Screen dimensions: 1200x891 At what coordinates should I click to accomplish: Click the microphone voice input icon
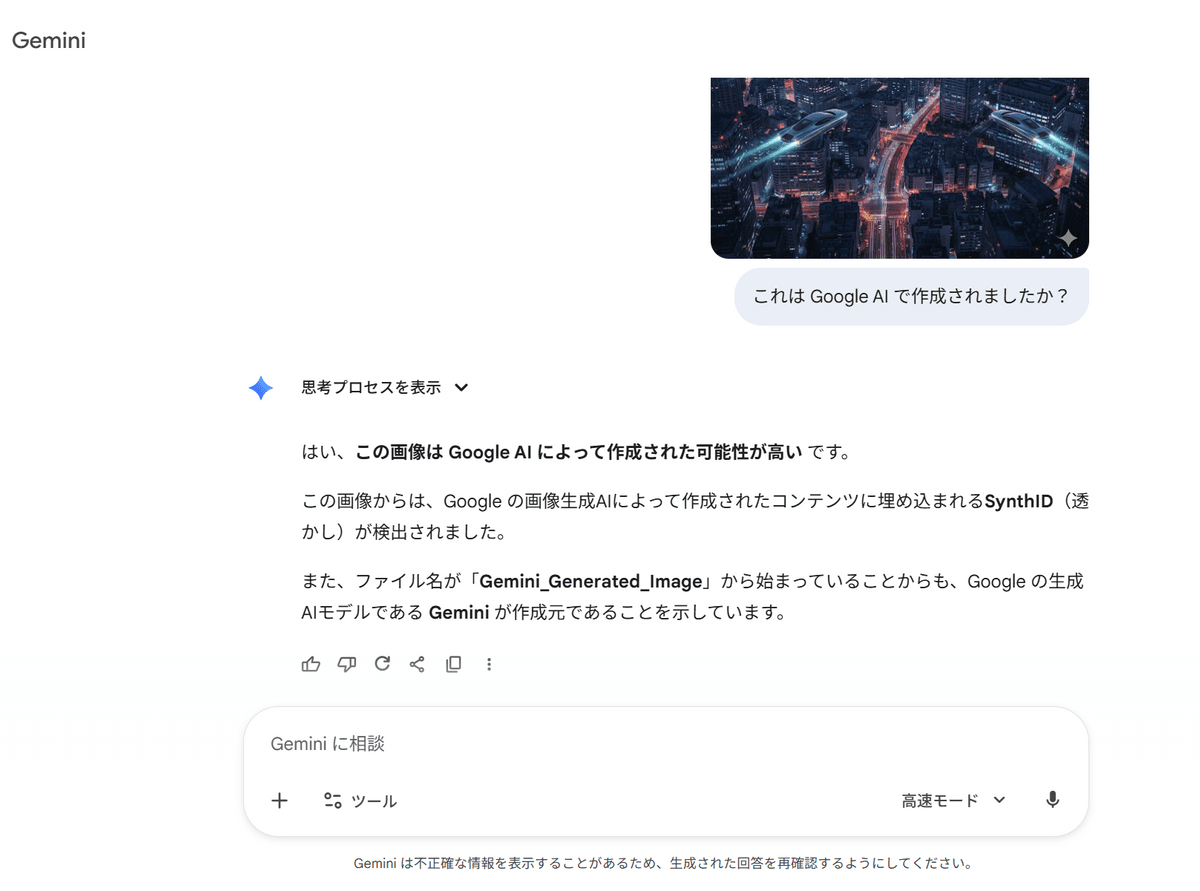click(1052, 800)
